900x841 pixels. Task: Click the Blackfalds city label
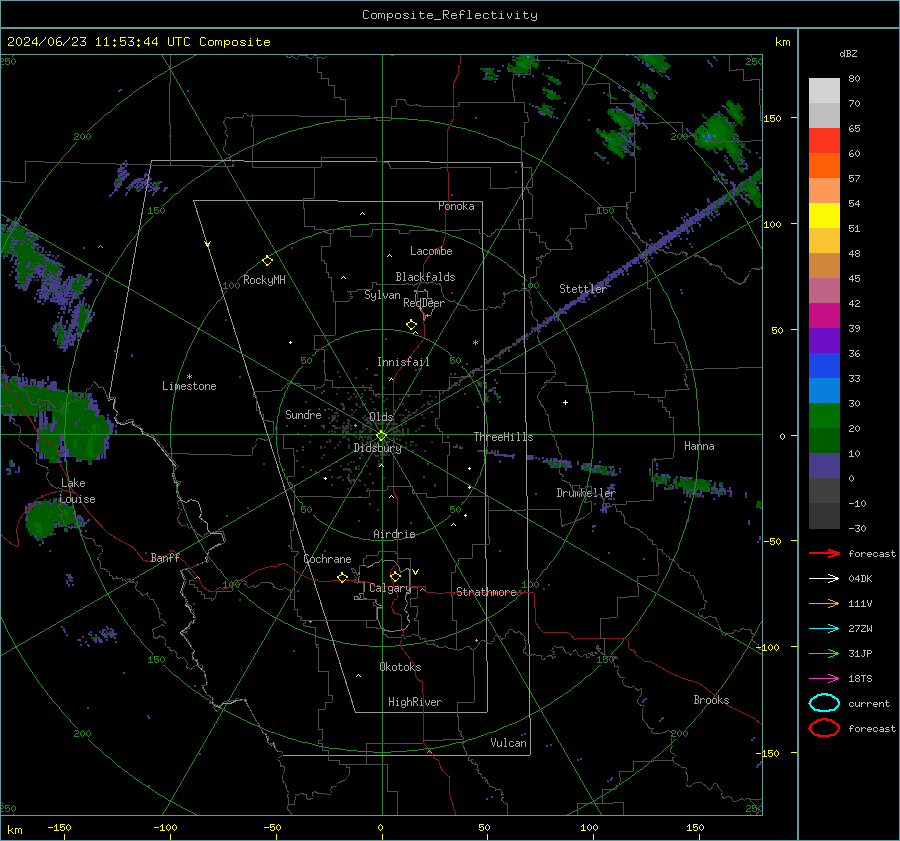click(x=425, y=277)
